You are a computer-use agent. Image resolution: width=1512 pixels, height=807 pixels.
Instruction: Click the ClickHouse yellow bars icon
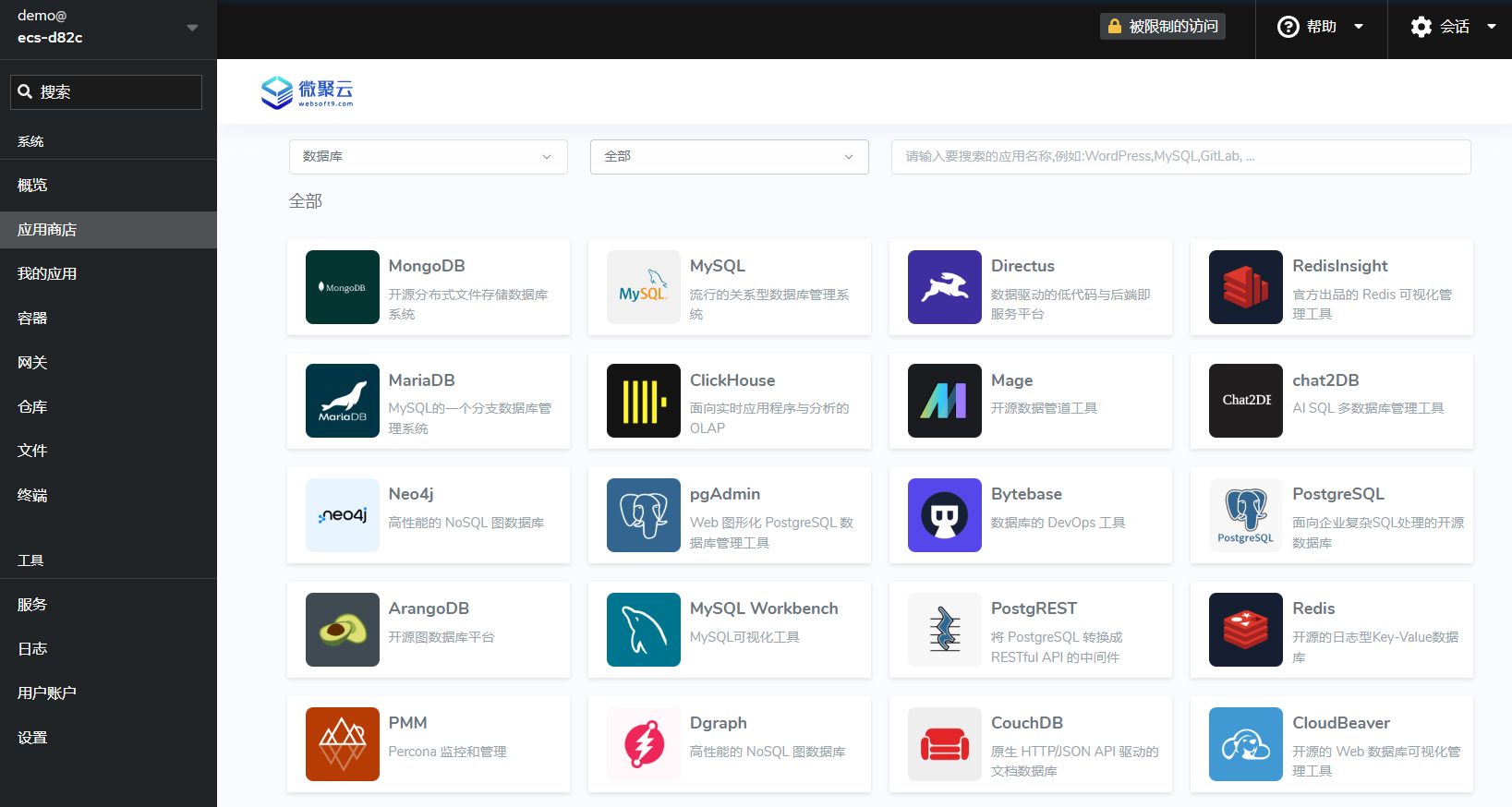pyautogui.click(x=643, y=401)
